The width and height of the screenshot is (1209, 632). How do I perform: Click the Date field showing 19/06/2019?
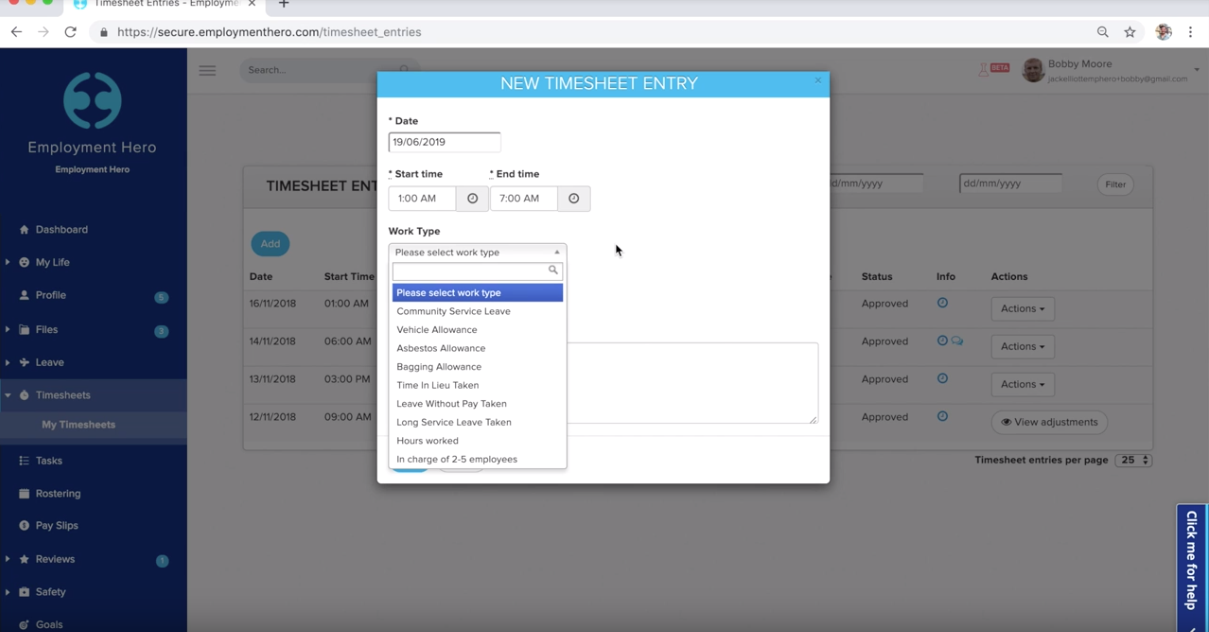coord(443,141)
